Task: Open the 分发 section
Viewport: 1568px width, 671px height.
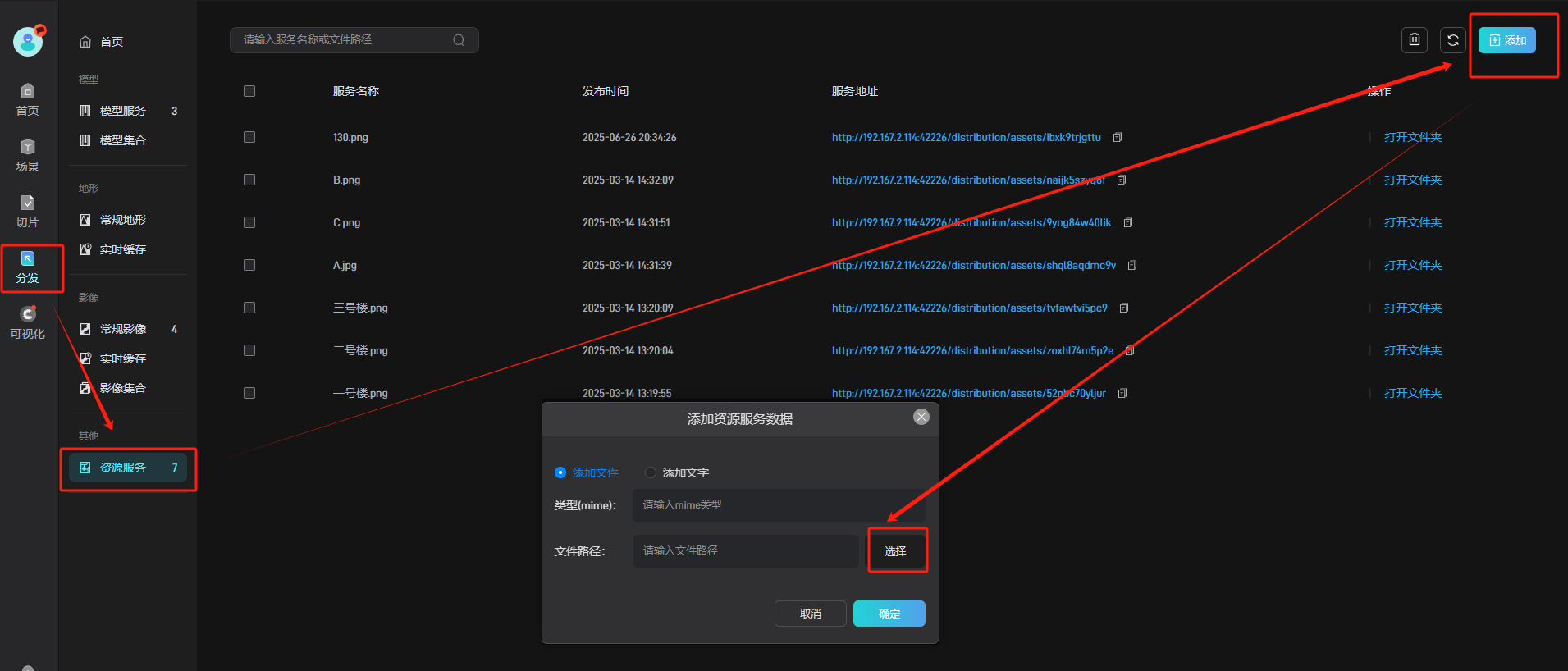Action: point(28,267)
